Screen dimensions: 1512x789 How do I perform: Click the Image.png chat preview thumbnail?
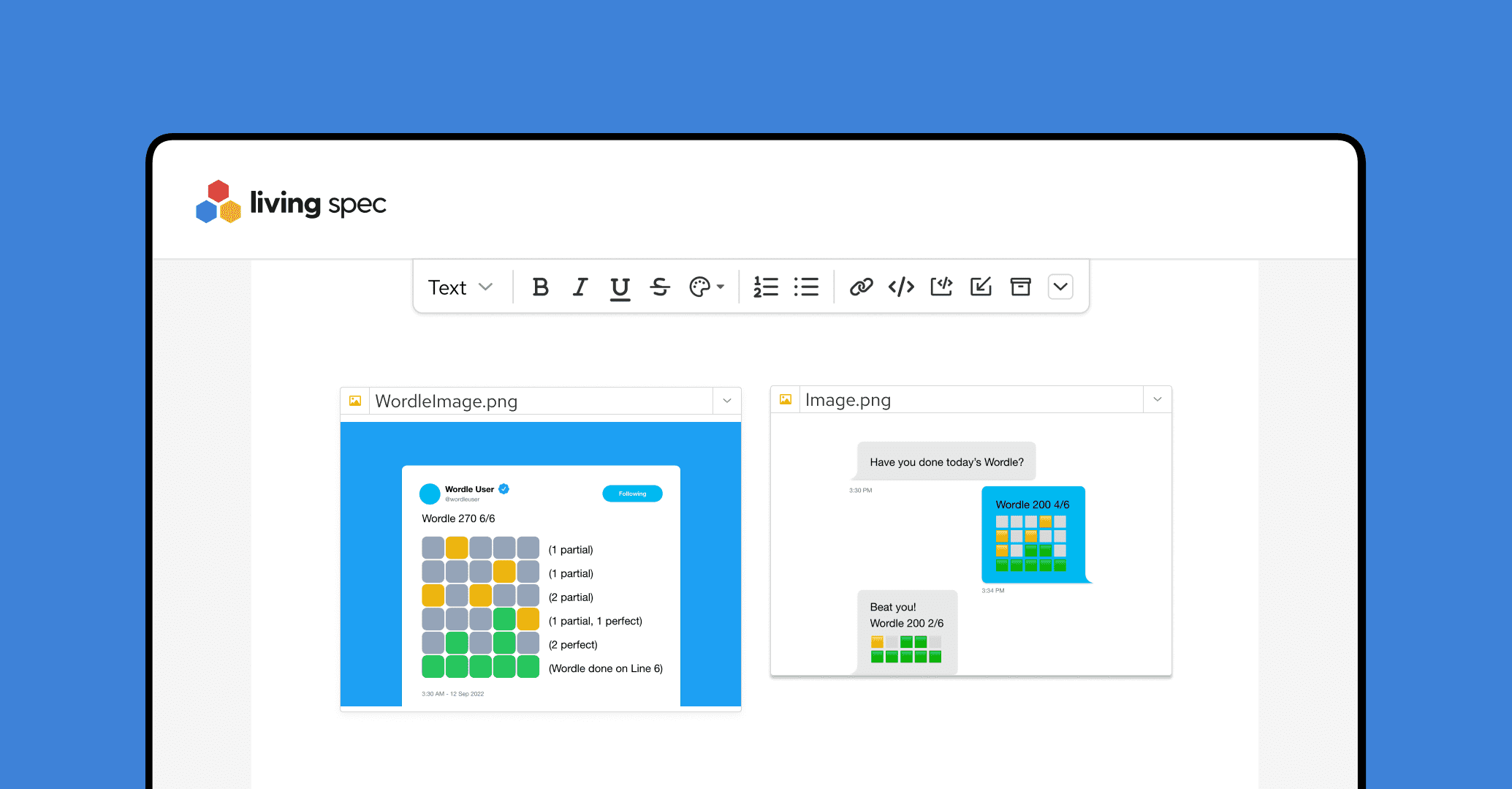click(970, 545)
